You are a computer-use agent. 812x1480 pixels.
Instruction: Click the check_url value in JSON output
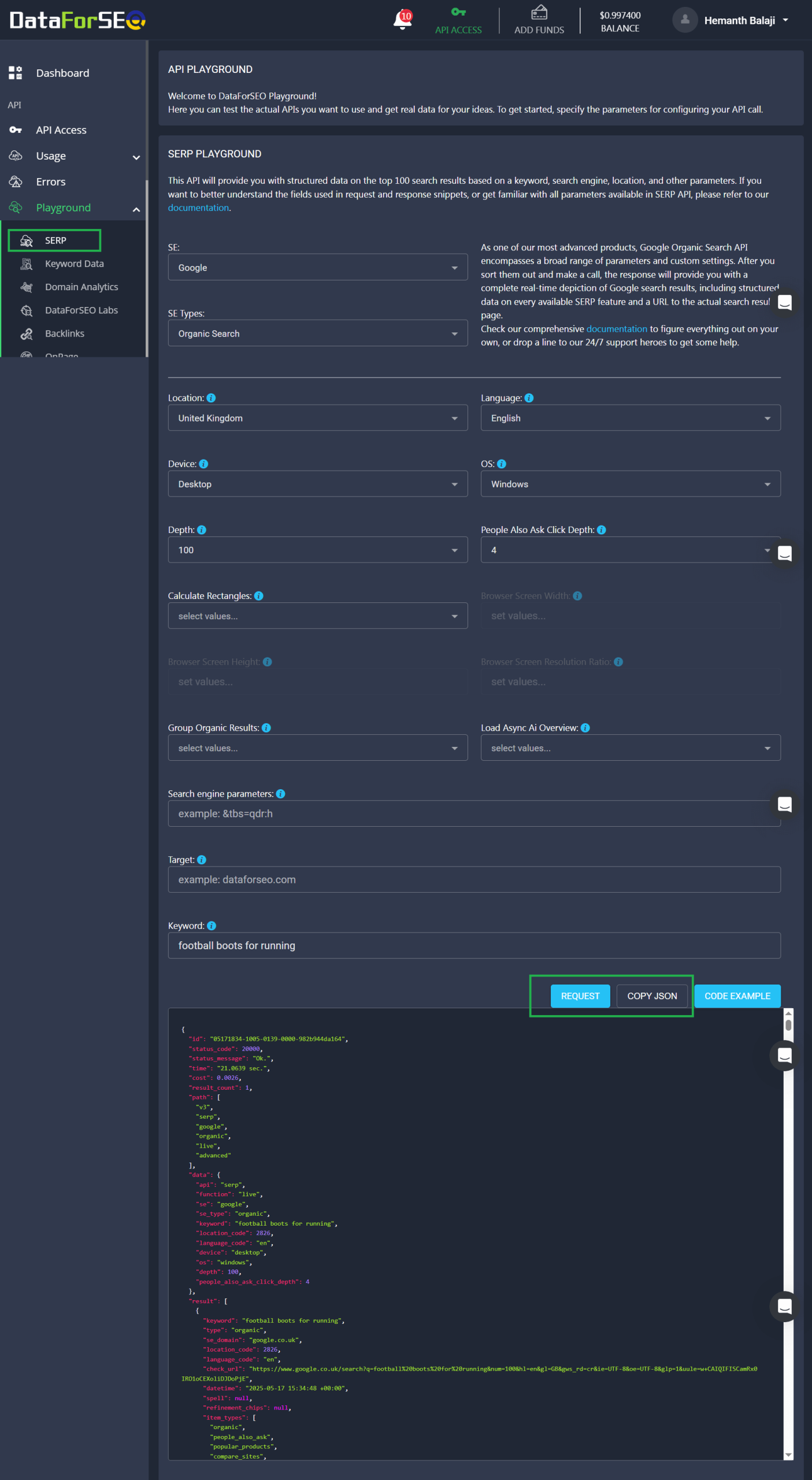pos(470,1374)
